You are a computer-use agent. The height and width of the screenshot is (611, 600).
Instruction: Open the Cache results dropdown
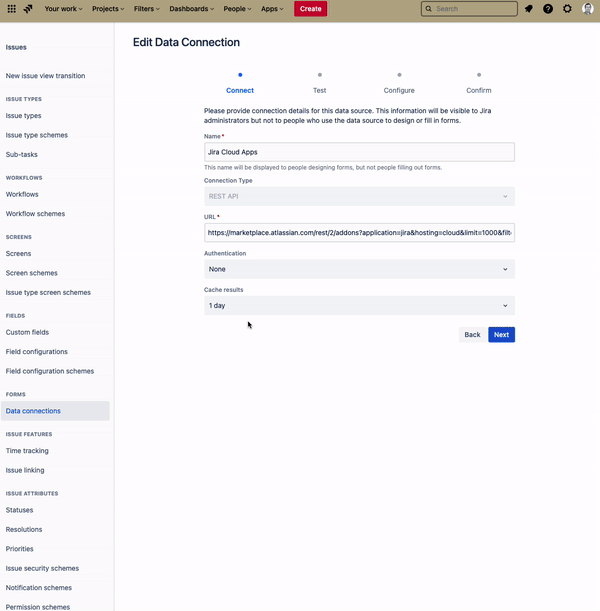coord(359,306)
